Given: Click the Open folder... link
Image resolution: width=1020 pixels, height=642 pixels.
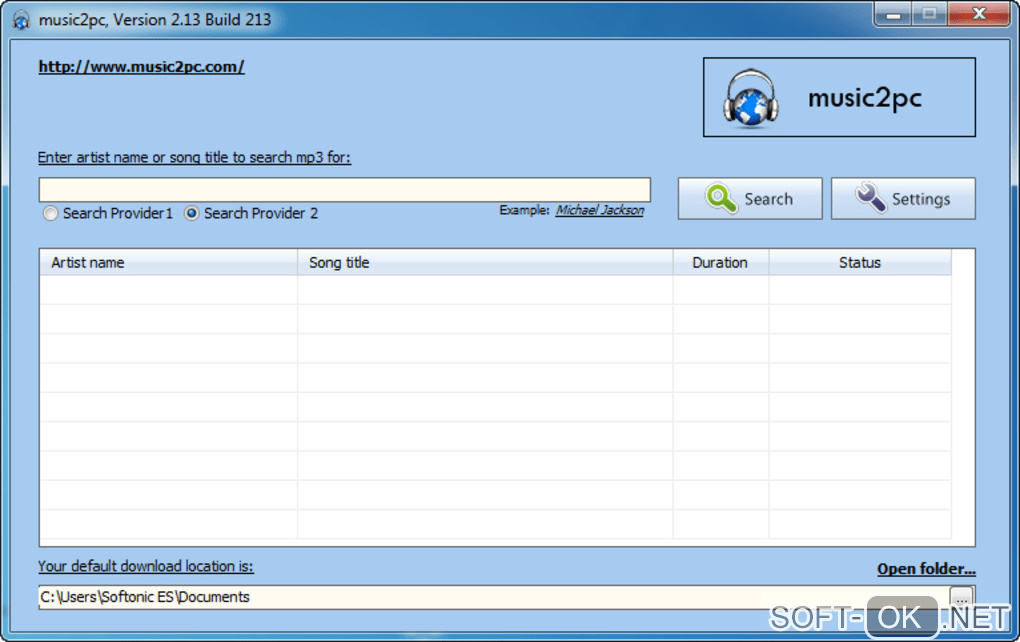Looking at the screenshot, I should click(926, 569).
